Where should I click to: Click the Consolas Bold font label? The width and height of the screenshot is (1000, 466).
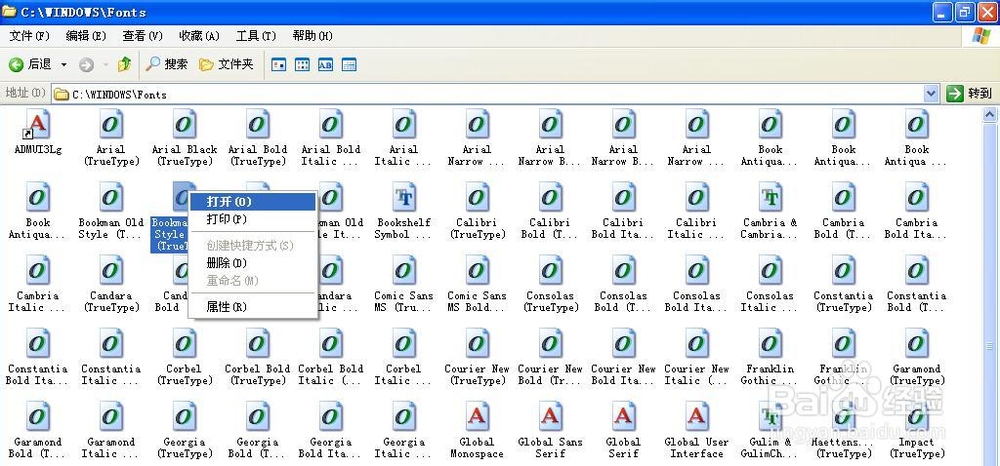pyautogui.click(x=623, y=302)
